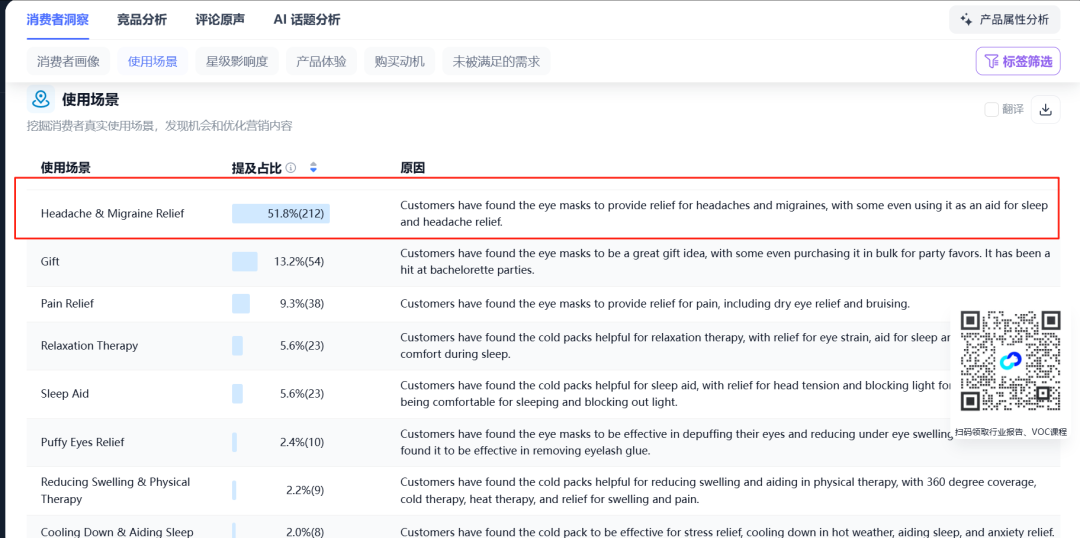Click the funnel icon on 标签筛选

[992, 61]
